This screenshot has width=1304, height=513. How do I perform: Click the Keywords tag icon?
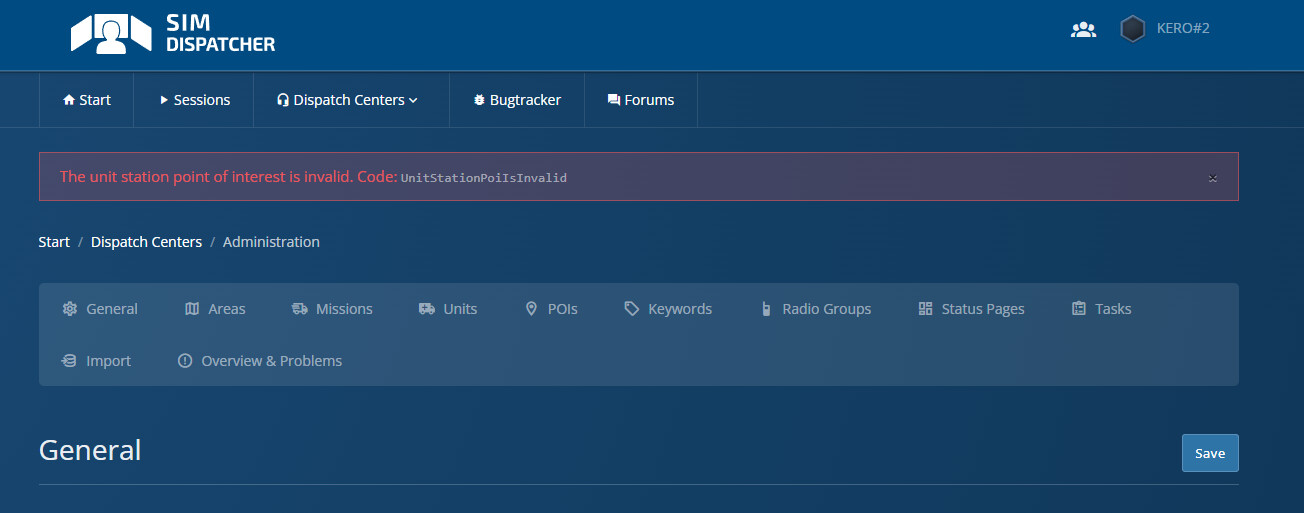click(x=631, y=309)
